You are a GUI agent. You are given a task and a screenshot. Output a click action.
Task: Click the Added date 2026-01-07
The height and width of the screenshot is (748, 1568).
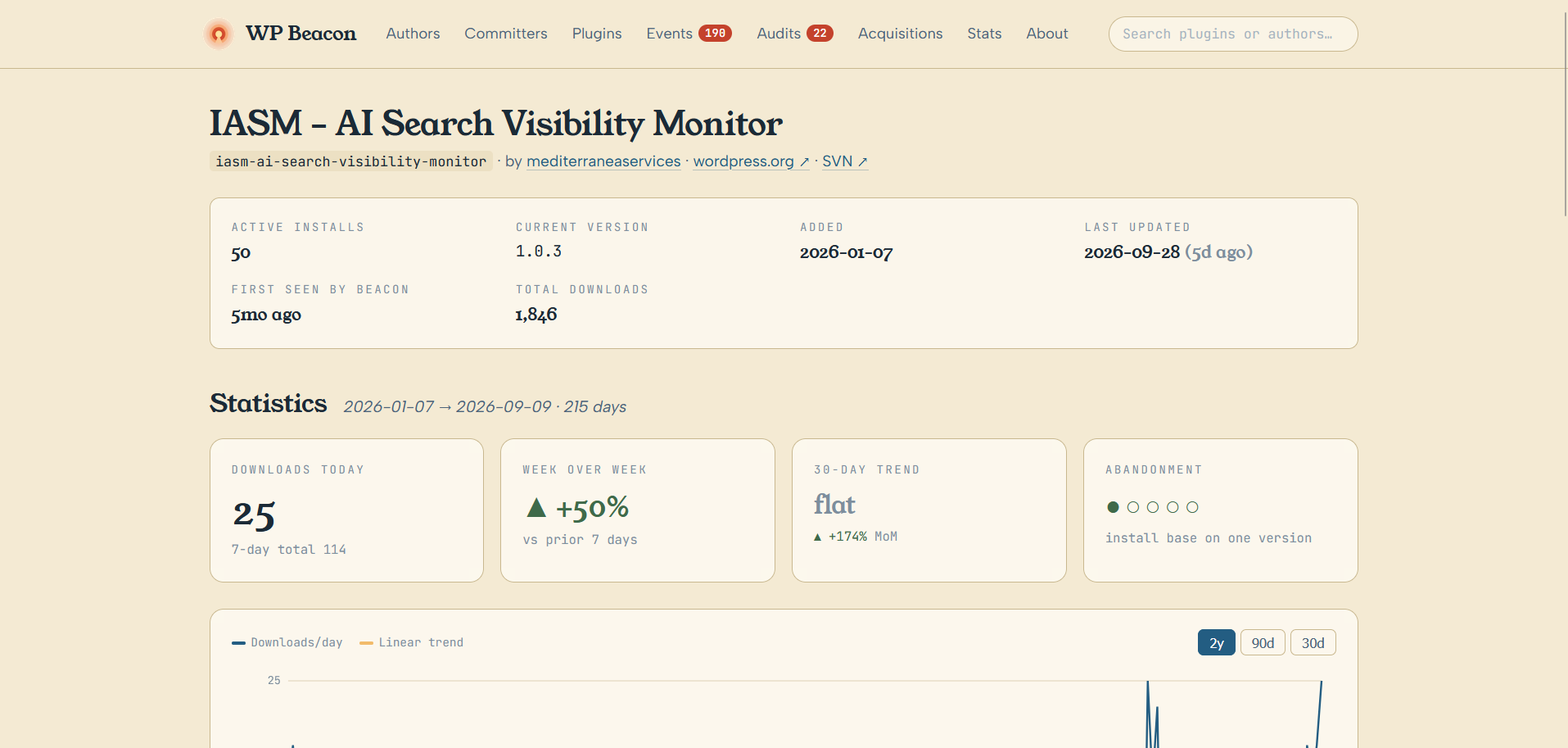846,252
